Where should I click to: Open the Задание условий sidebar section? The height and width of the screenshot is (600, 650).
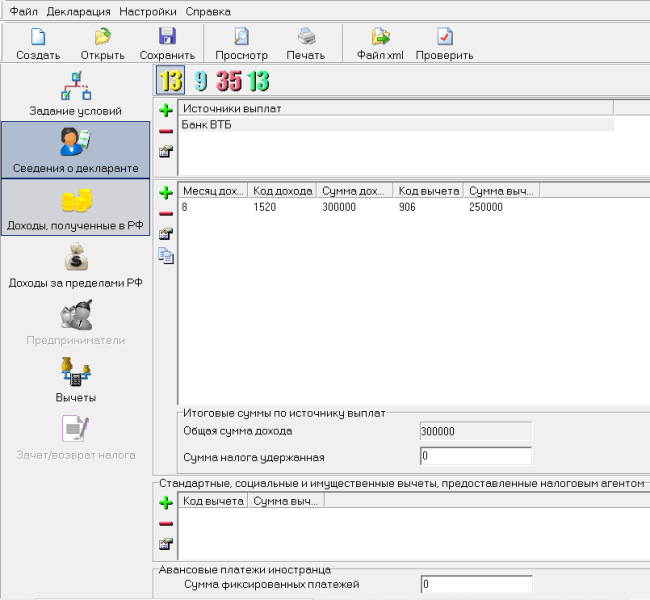77,93
